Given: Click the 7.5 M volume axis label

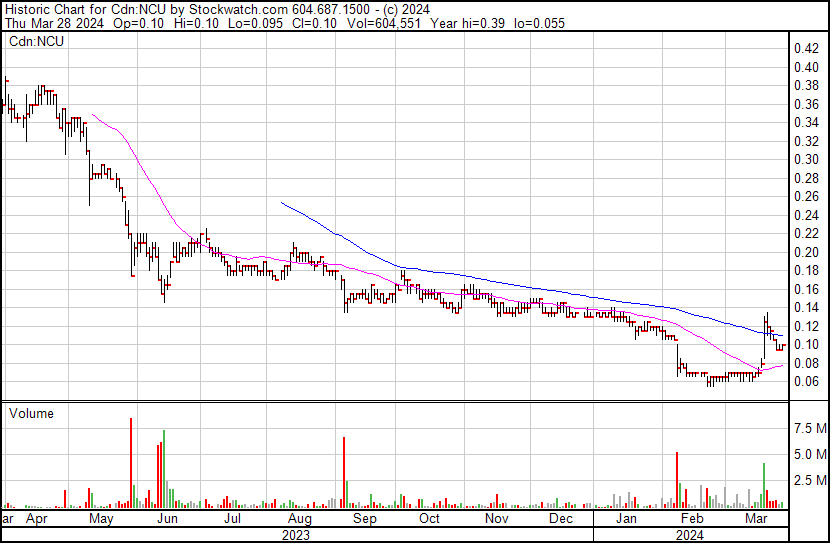Looking at the screenshot, I should (x=809, y=428).
